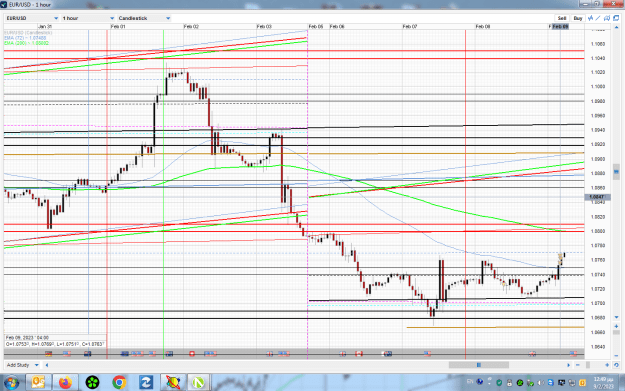
Task: Open Outlook from the taskbar
Action: coord(38,383)
